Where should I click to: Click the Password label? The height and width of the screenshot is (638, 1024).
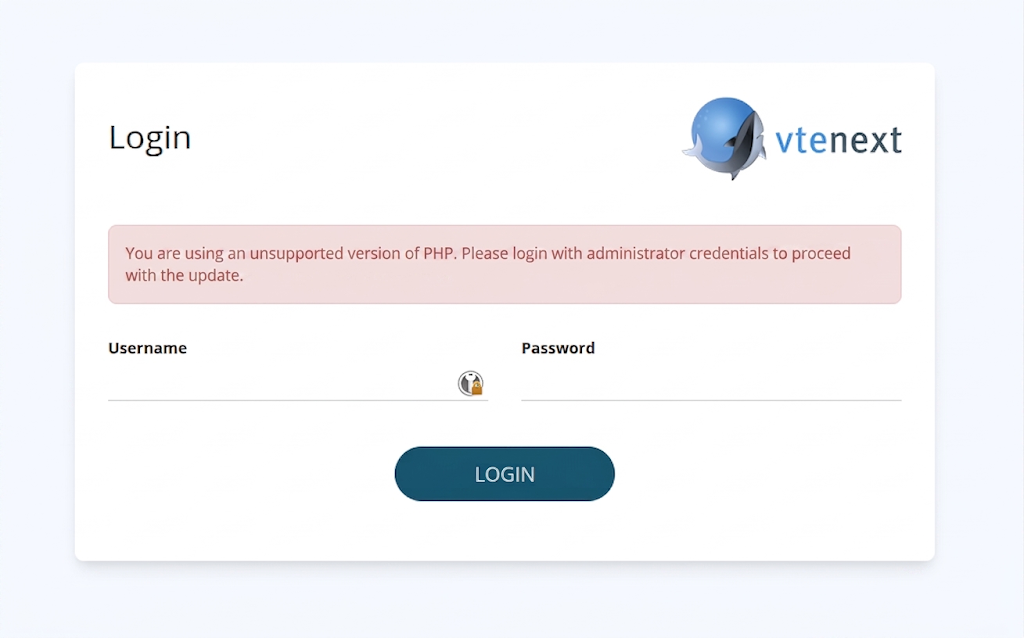(x=558, y=348)
